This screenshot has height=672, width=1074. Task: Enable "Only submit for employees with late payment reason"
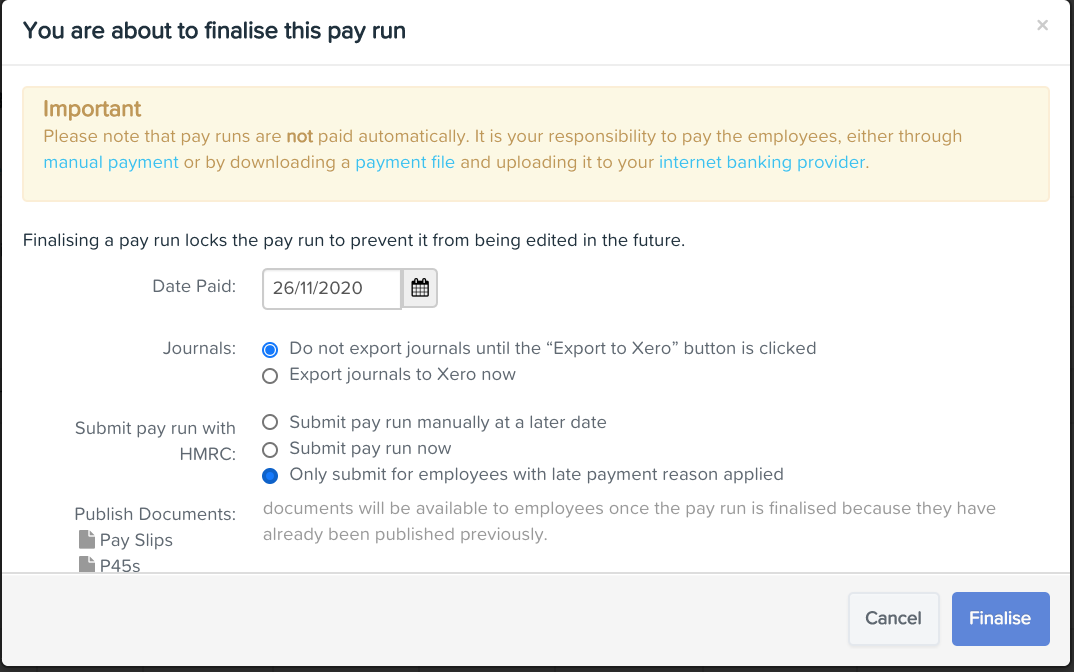pyautogui.click(x=270, y=475)
